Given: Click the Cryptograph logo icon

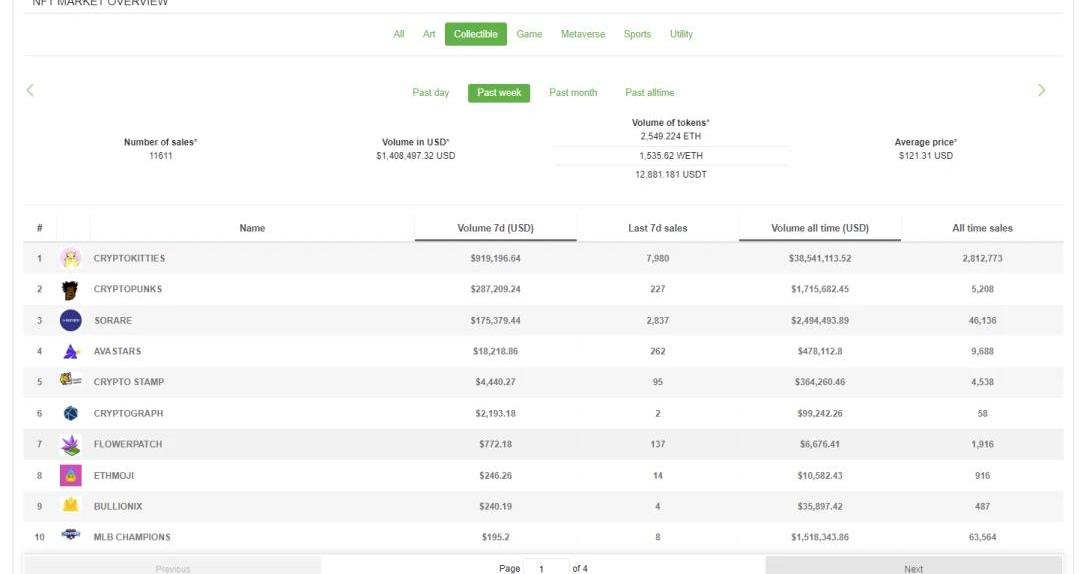Looking at the screenshot, I should click(70, 413).
